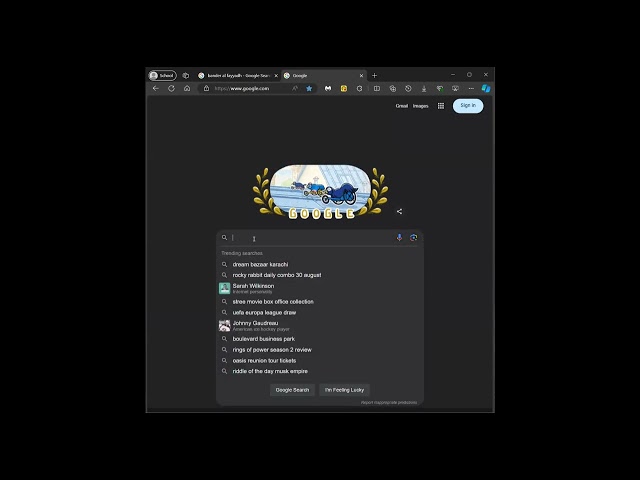Open the Malwarebytes extension icon
Image resolution: width=640 pixels, height=480 pixels.
pyautogui.click(x=328, y=89)
